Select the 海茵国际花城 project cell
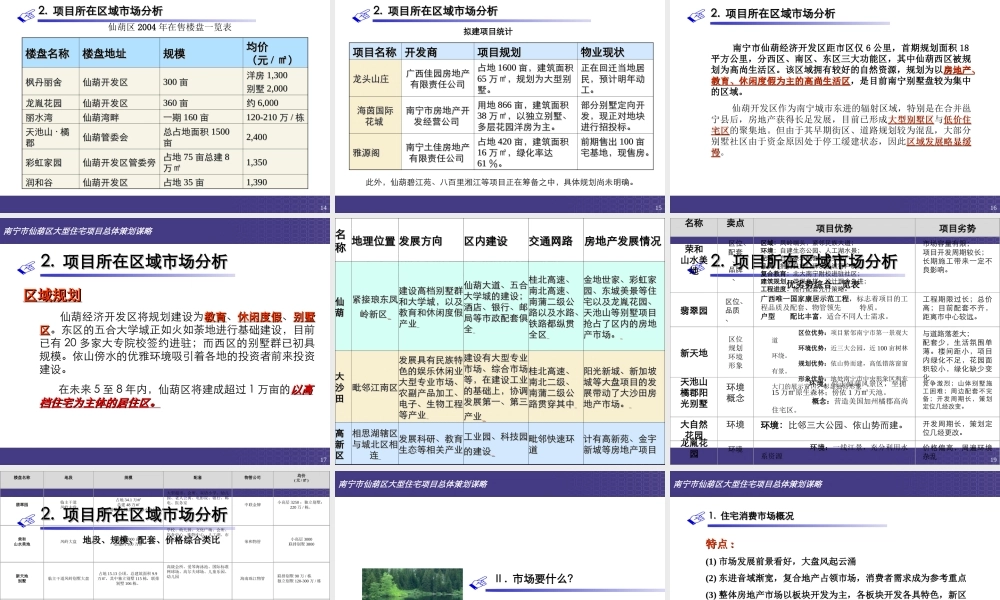The height and width of the screenshot is (600, 1000). click(375, 116)
